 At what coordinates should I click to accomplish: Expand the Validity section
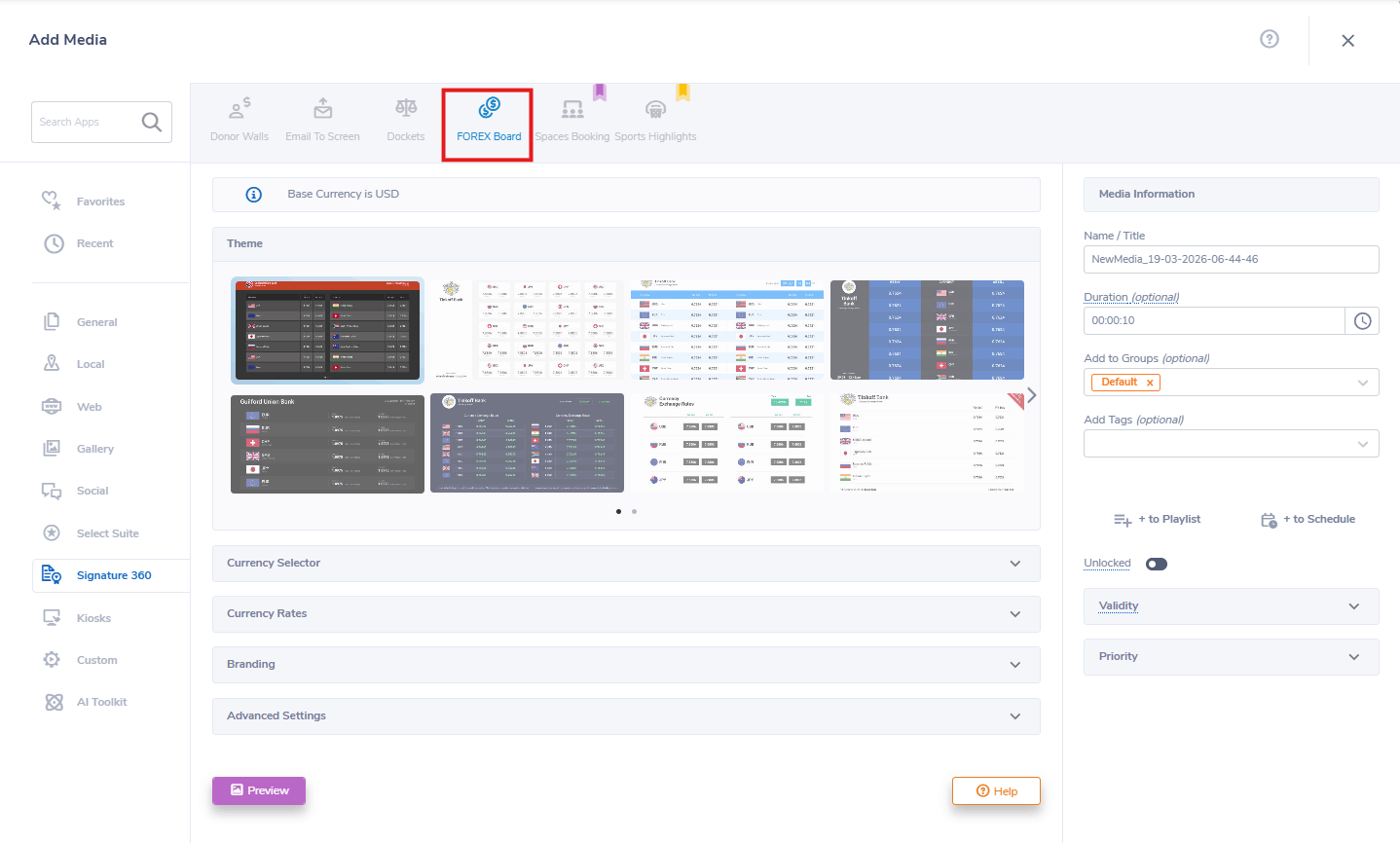1232,606
